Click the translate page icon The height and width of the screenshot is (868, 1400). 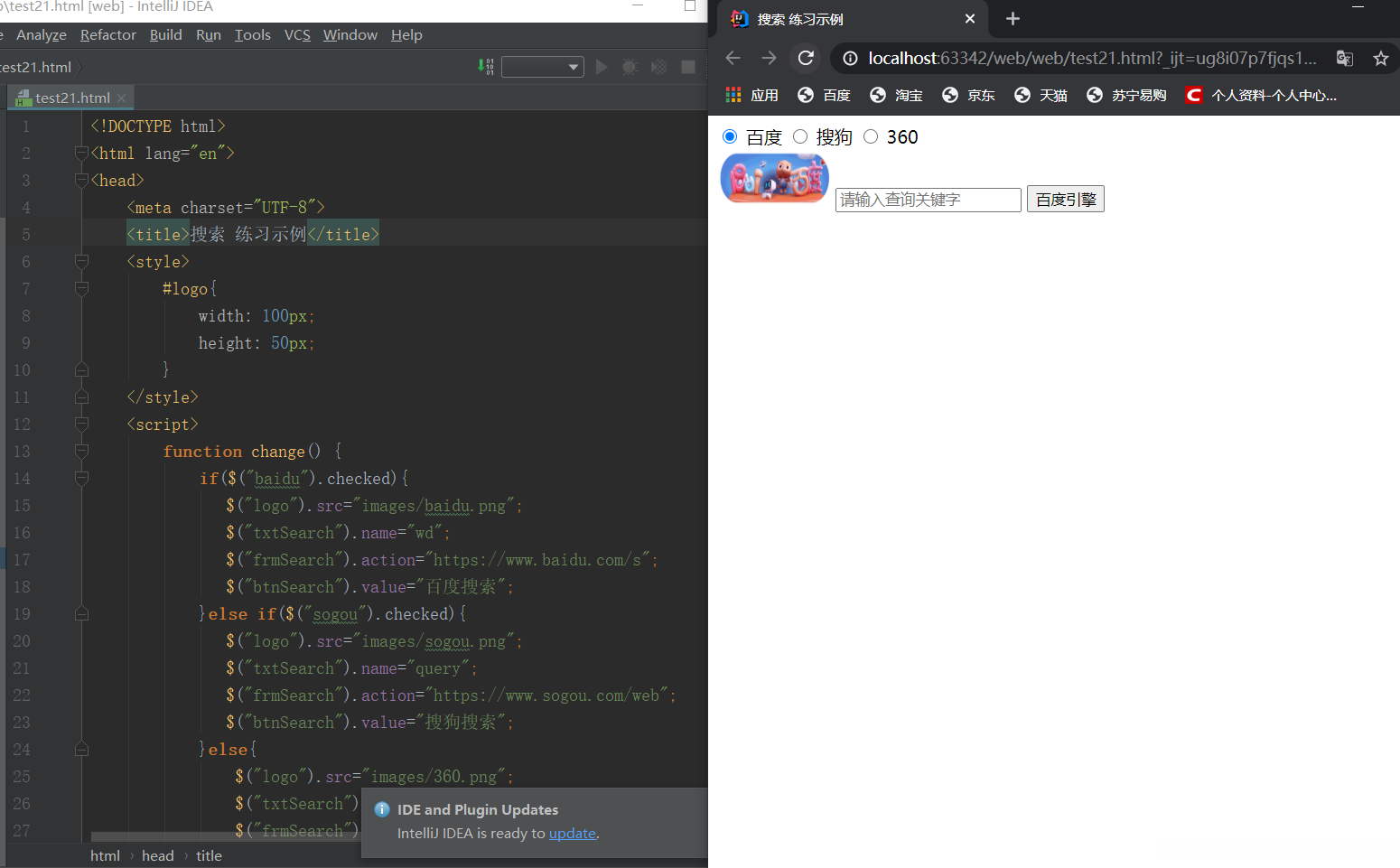click(1345, 59)
